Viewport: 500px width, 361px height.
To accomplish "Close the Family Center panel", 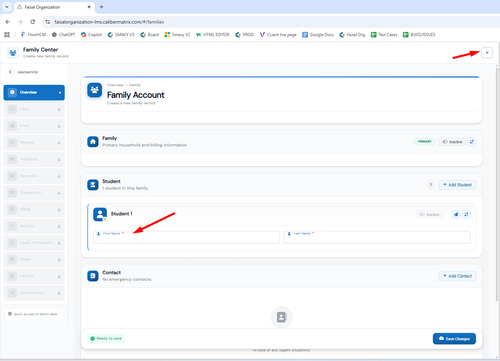I will pyautogui.click(x=487, y=53).
